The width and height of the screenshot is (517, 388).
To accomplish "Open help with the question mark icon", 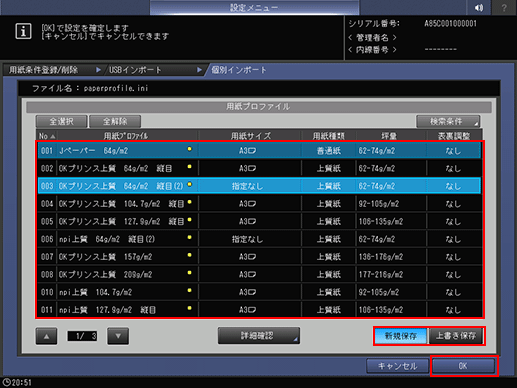I will (504, 7).
